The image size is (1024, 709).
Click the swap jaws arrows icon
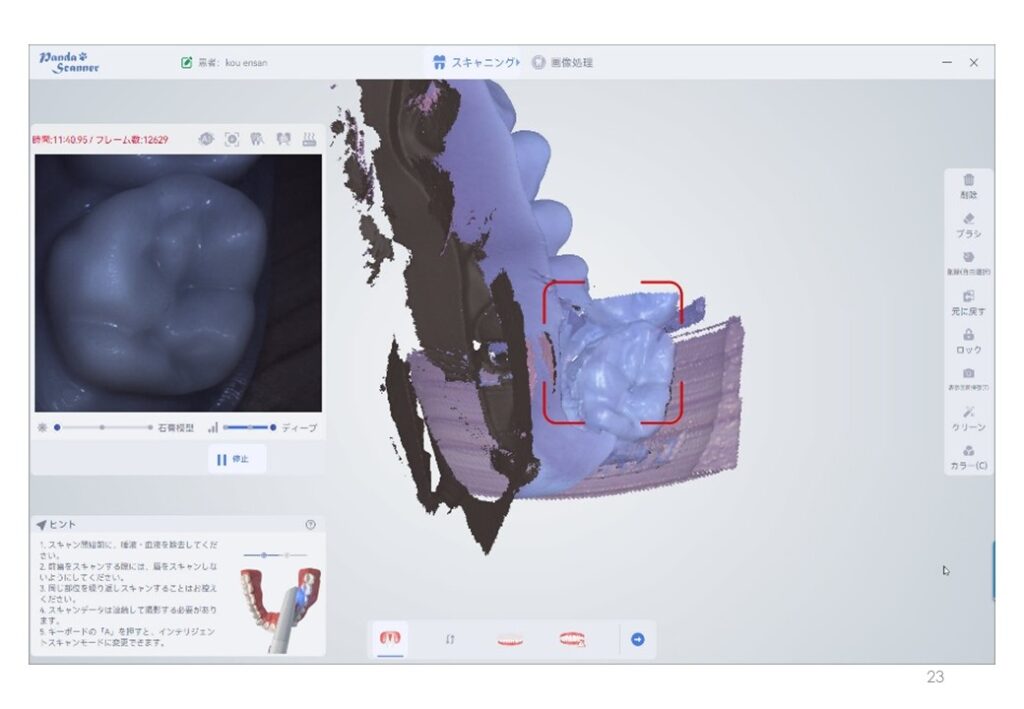[450, 639]
